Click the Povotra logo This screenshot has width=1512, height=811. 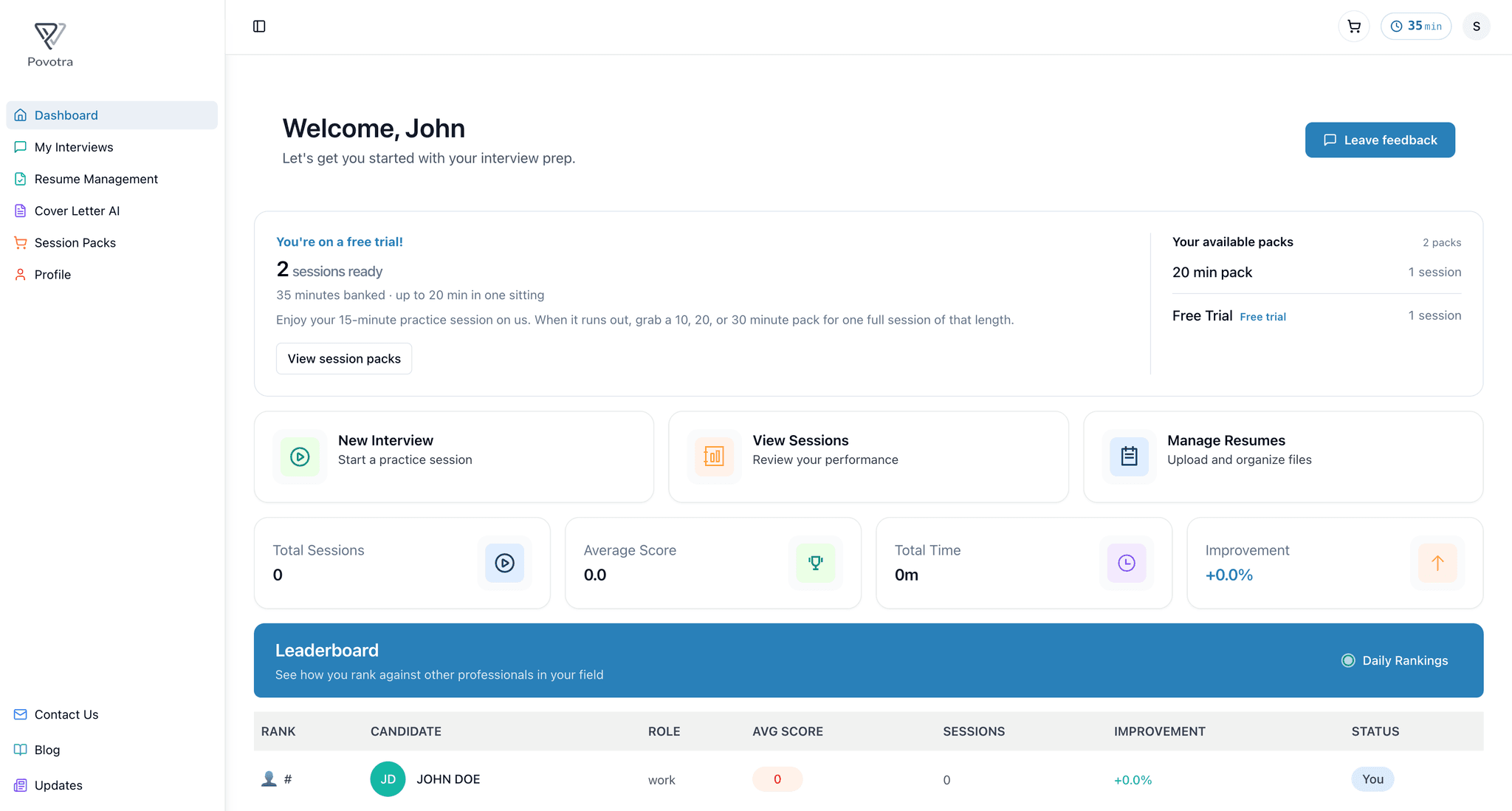pos(50,44)
